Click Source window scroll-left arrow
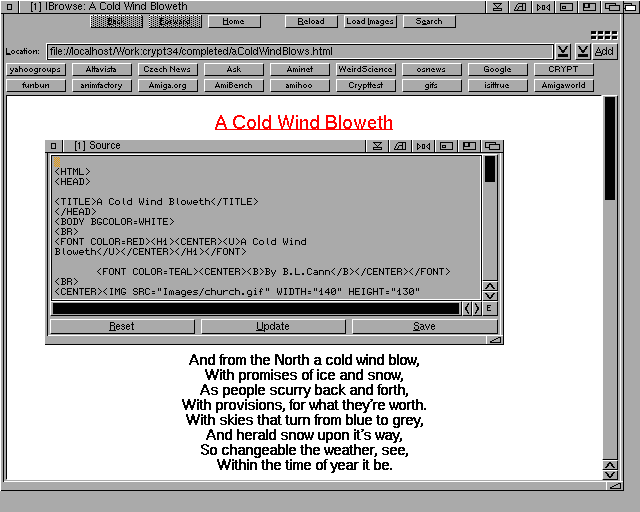Viewport: 640px width, 512px height. pos(467,309)
